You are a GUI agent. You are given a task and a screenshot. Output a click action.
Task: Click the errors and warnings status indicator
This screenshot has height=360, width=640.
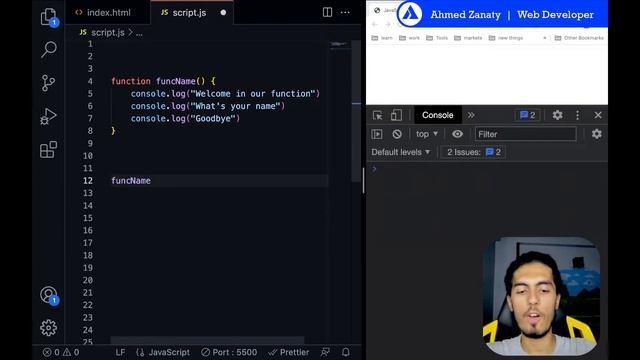point(61,352)
